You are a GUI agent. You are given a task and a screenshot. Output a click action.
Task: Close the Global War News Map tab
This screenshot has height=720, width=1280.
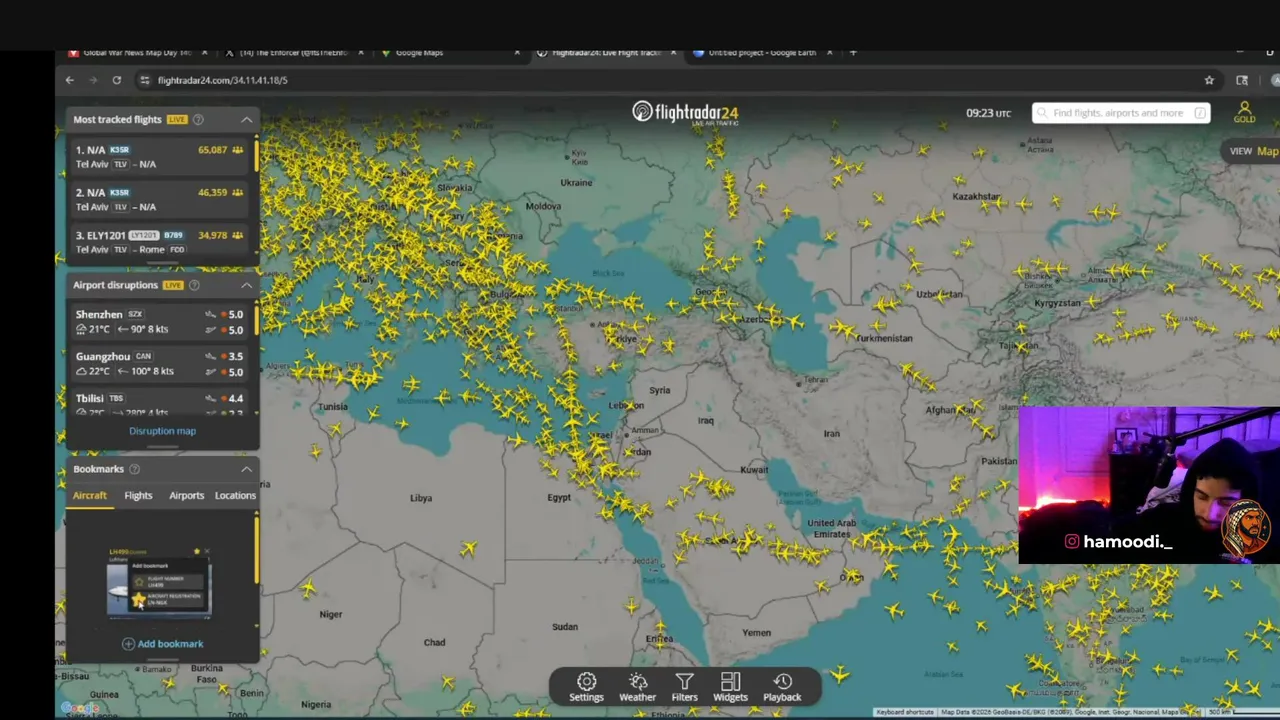click(x=205, y=52)
